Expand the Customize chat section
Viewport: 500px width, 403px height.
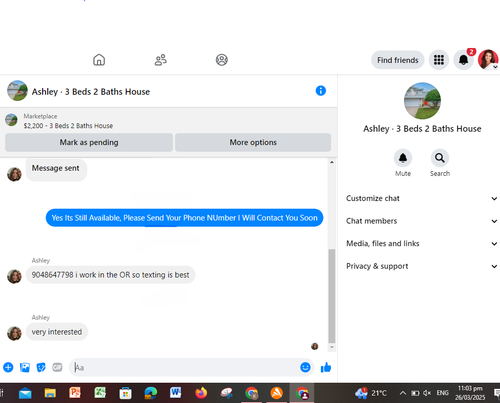pos(422,198)
